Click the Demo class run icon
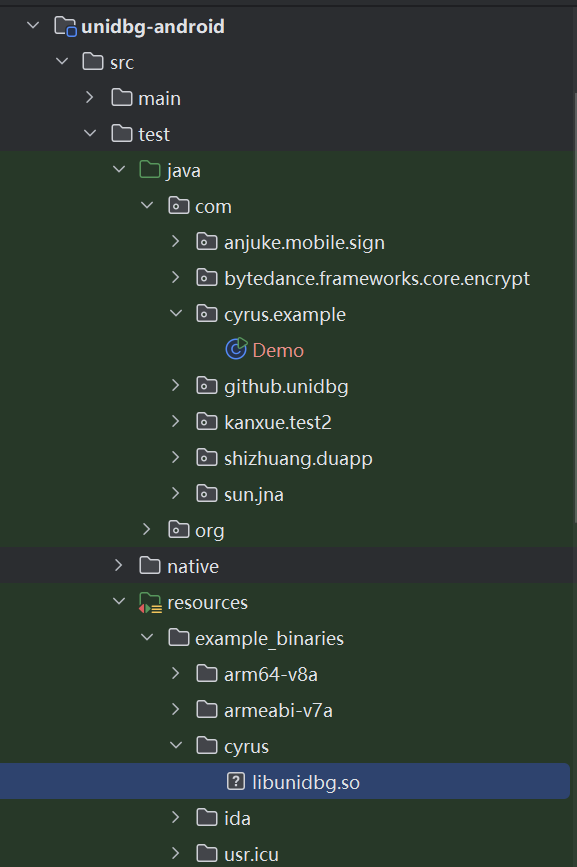This screenshot has height=867, width=577. point(236,349)
